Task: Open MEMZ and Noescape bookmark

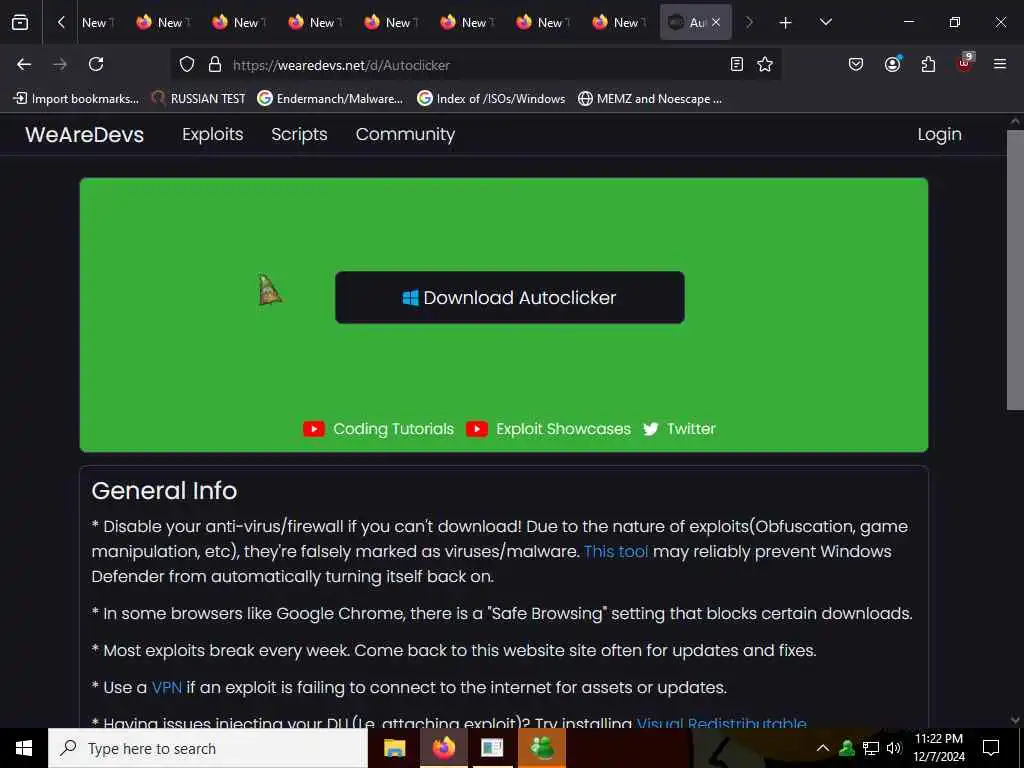Action: [x=650, y=99]
